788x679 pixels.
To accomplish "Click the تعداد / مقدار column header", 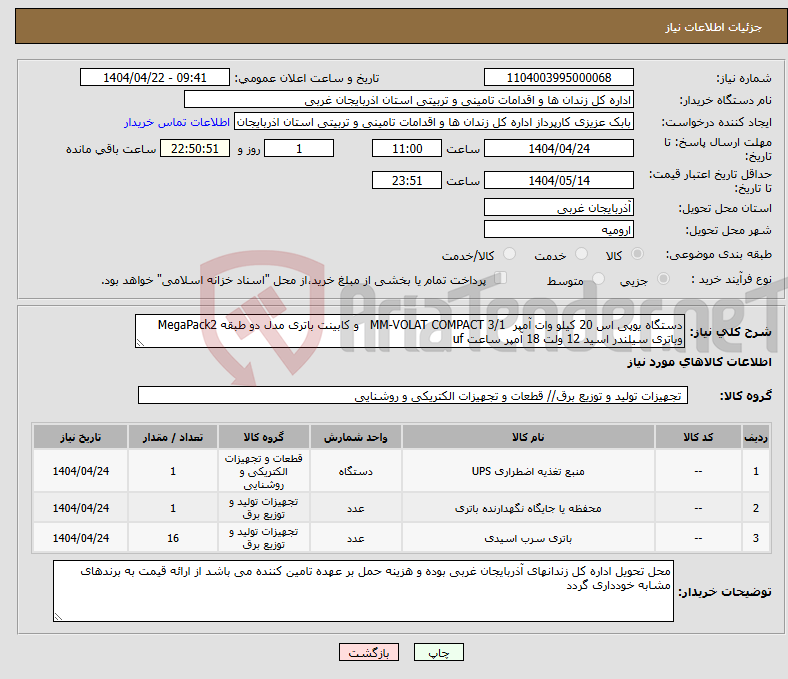I will tap(172, 437).
